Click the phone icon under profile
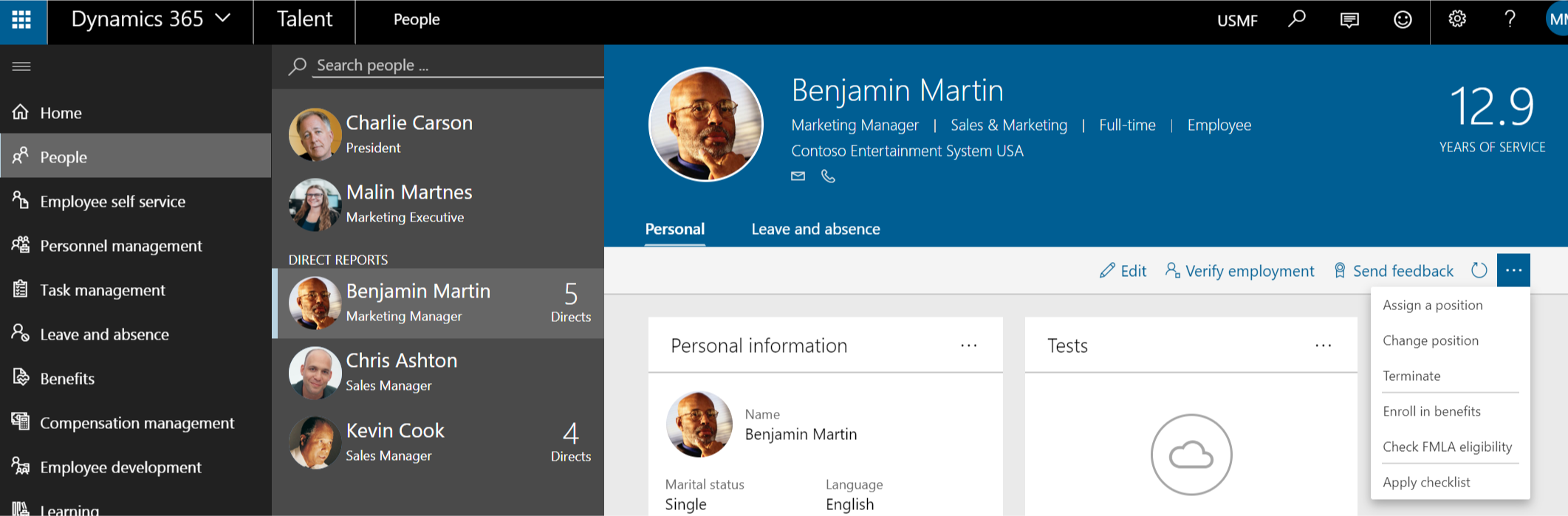The width and height of the screenshot is (1568, 516). (x=828, y=176)
